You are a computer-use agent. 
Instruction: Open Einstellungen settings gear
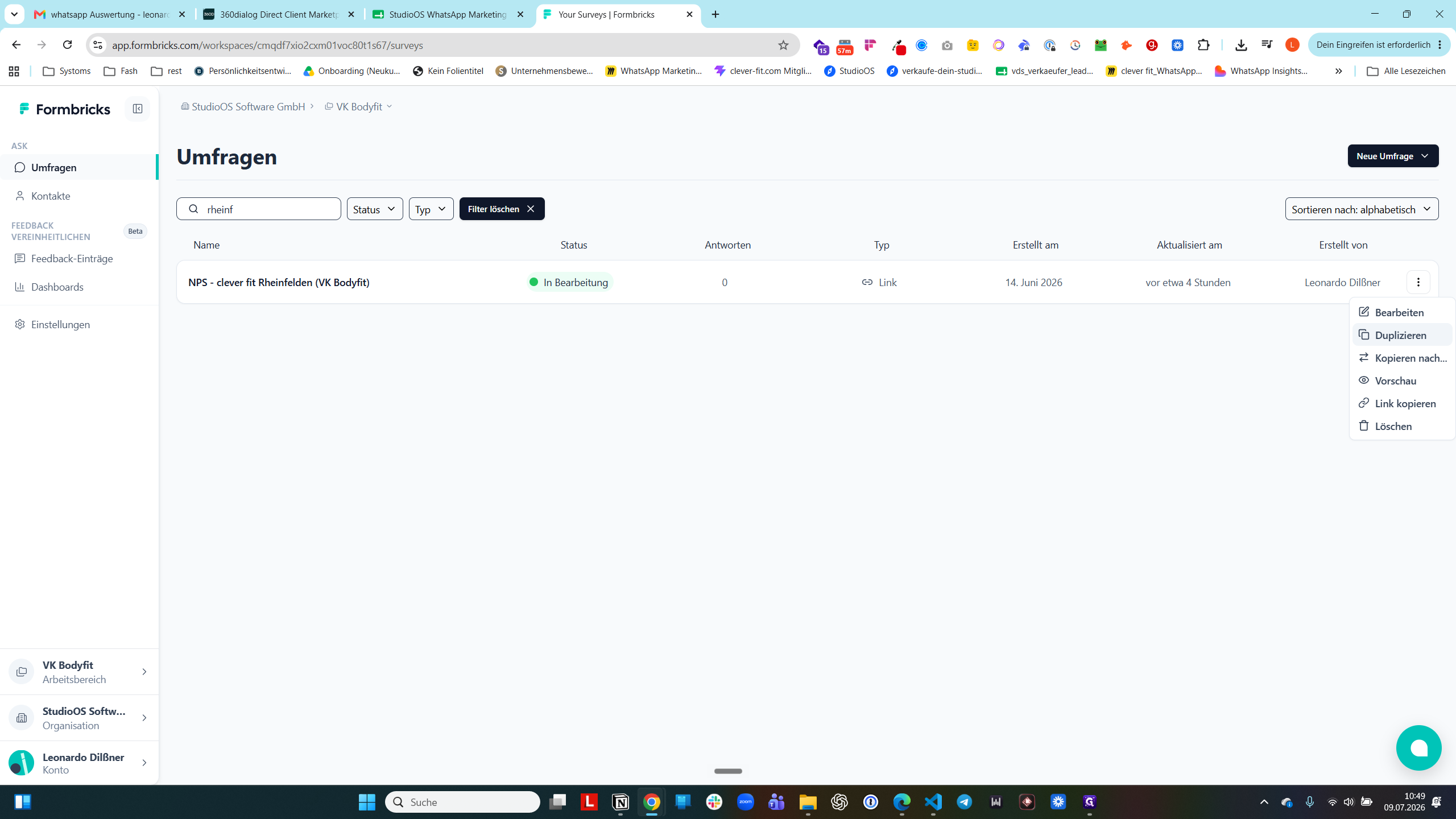click(x=60, y=324)
